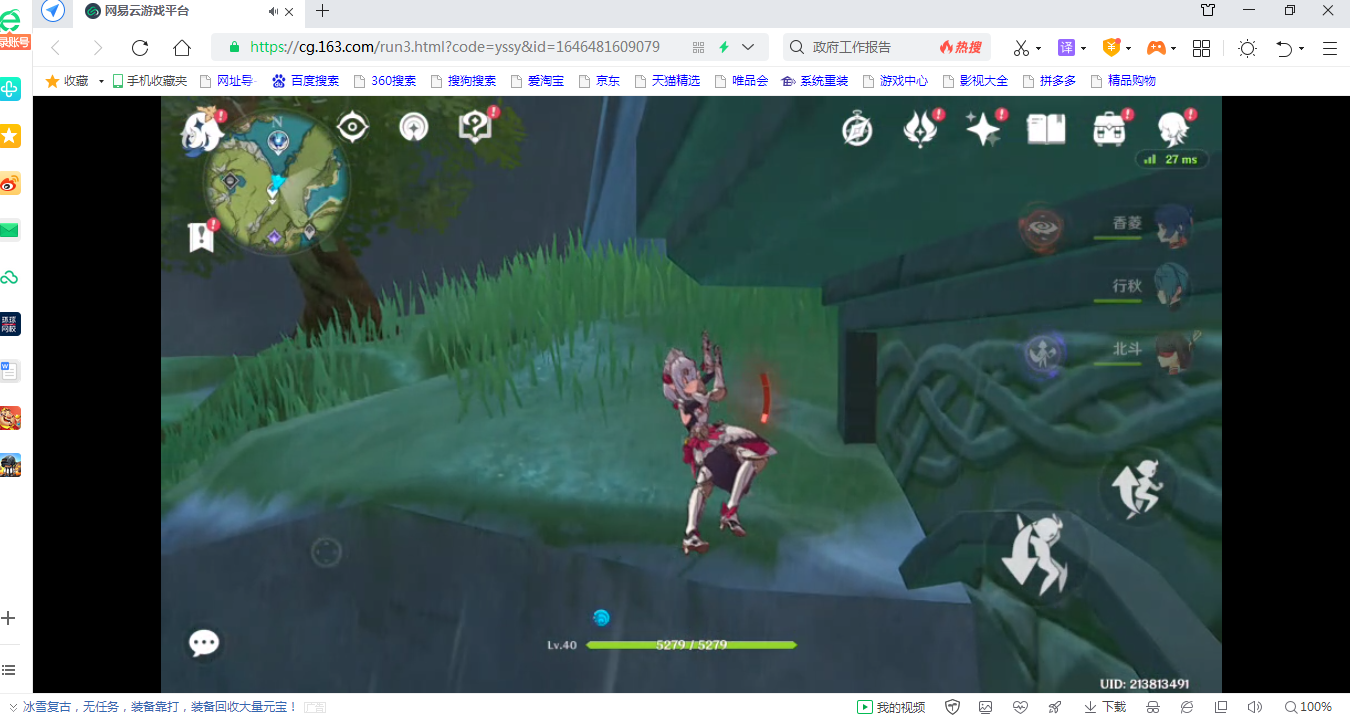The height and width of the screenshot is (720, 1350).
Task: Open 我的视频 in status bar
Action: 891,707
